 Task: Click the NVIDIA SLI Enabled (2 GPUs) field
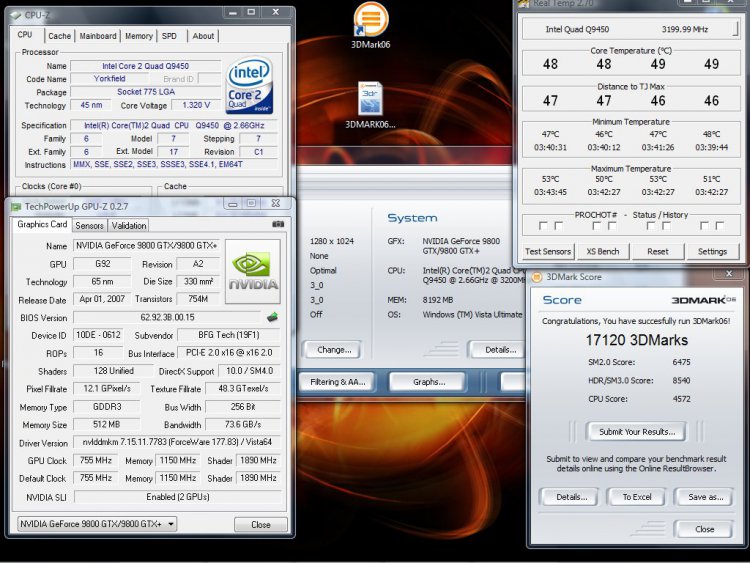point(178,497)
